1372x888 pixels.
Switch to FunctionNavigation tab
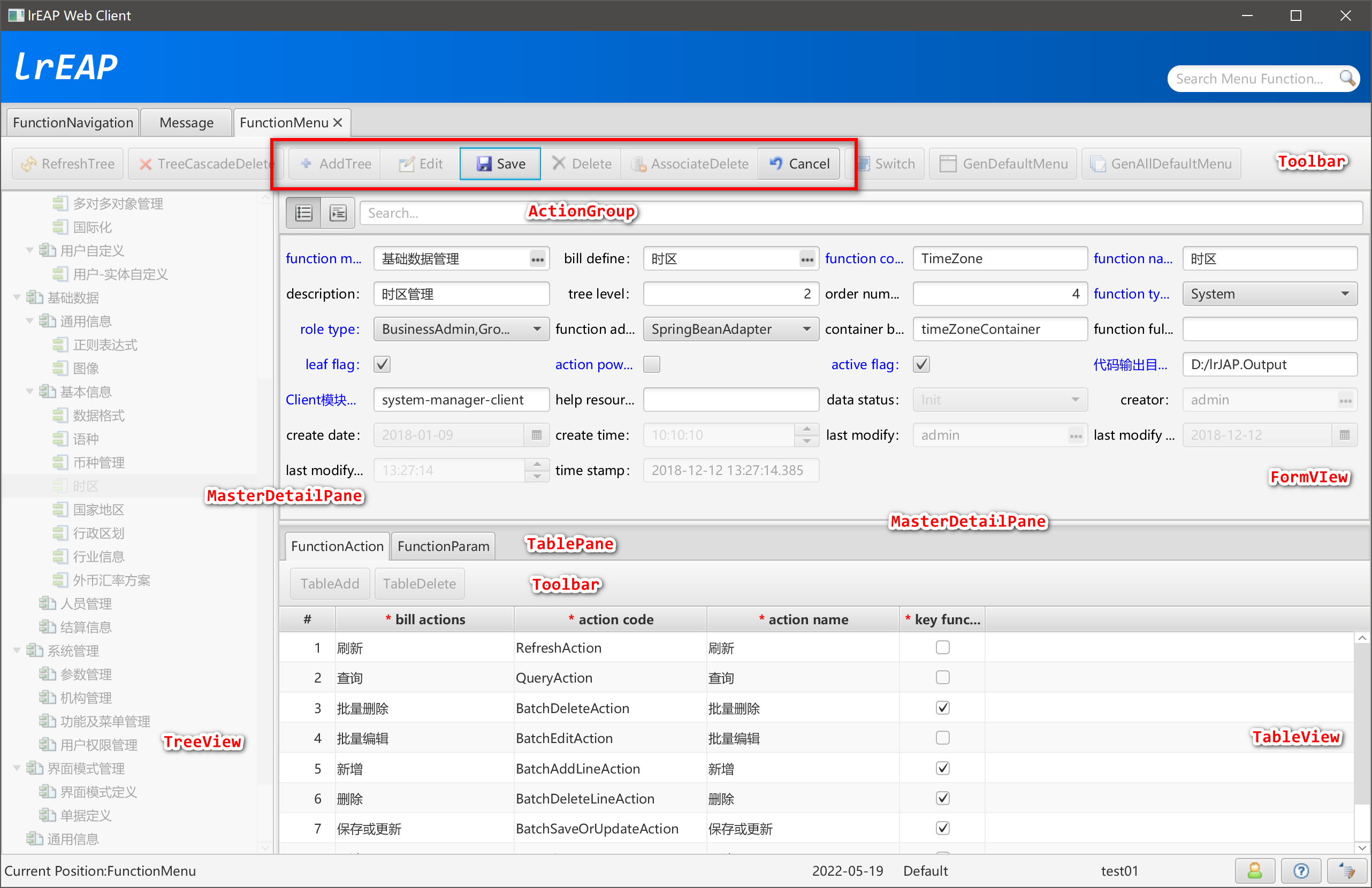[73, 122]
